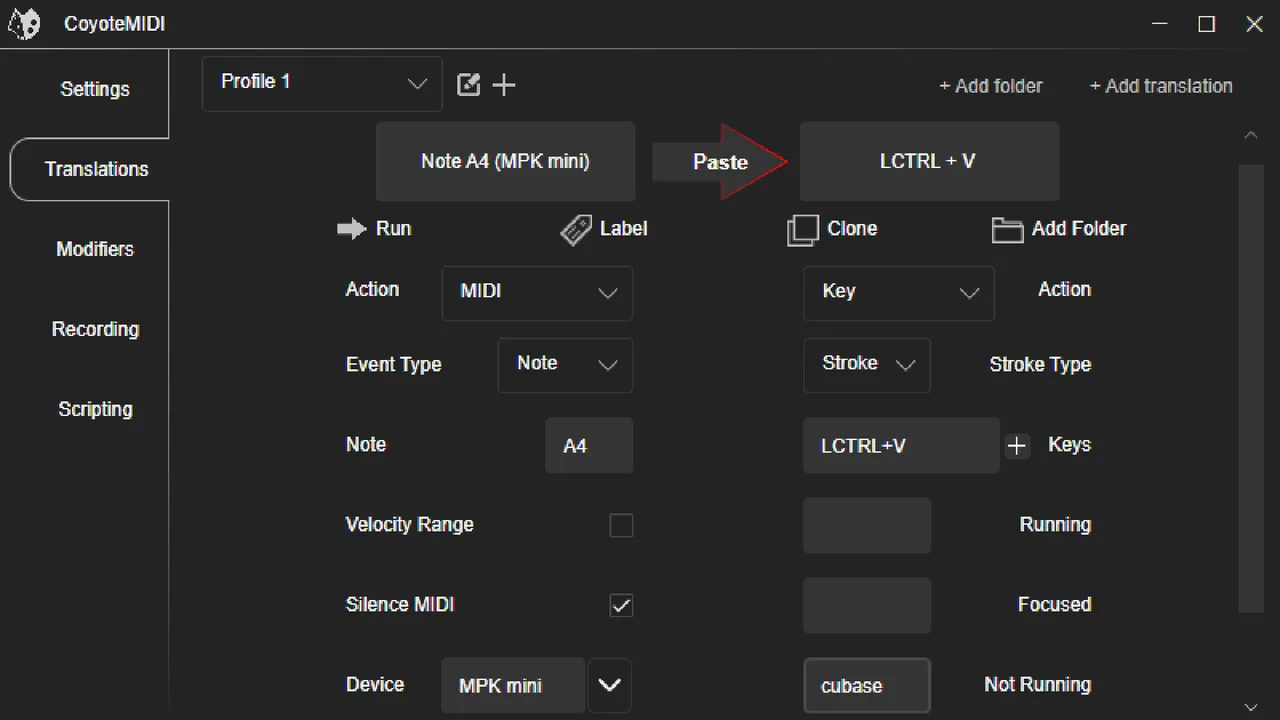Click the Not Running field containing cubase
The height and width of the screenshot is (720, 1280).
coord(867,685)
